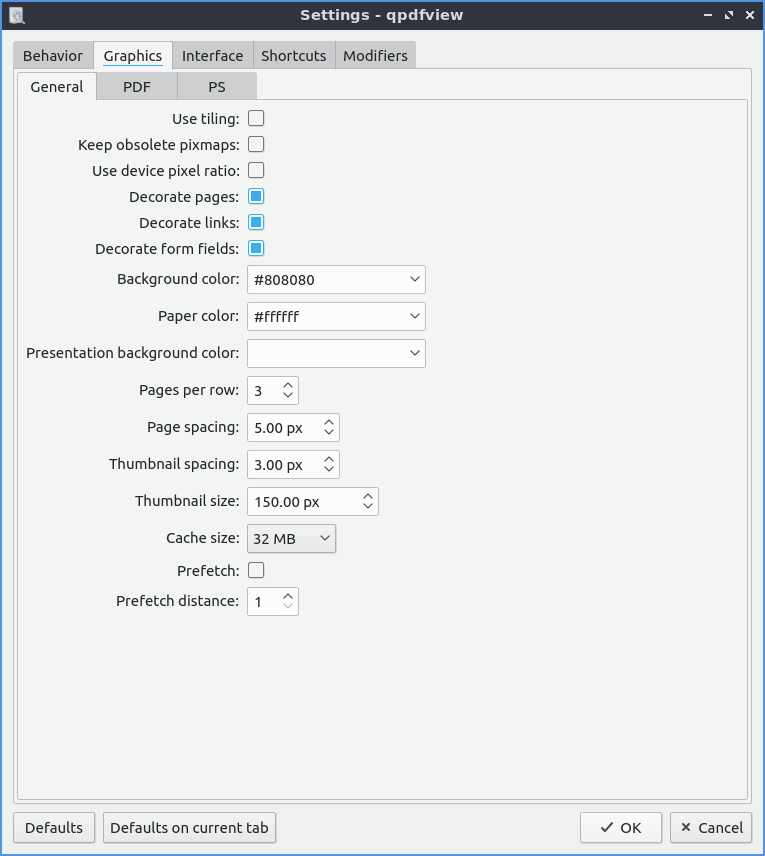This screenshot has width=765, height=856.
Task: Cancel the settings dialog
Action: coord(712,828)
